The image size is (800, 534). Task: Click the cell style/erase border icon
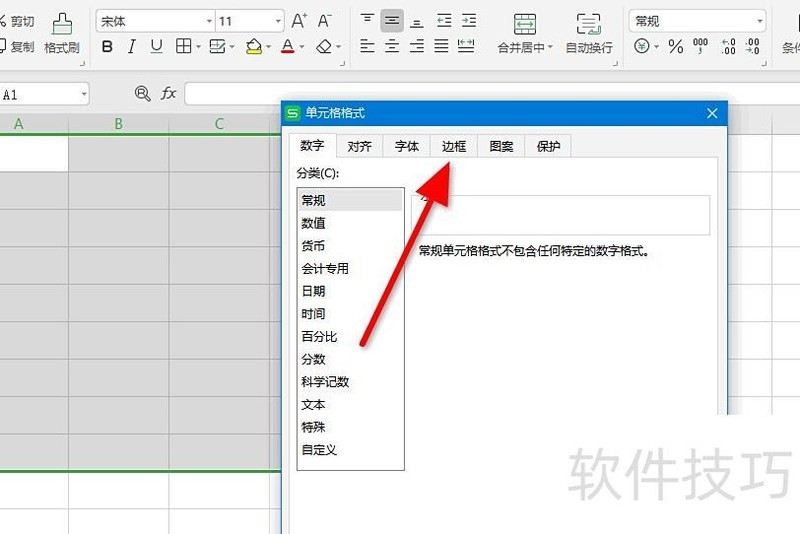[217, 47]
